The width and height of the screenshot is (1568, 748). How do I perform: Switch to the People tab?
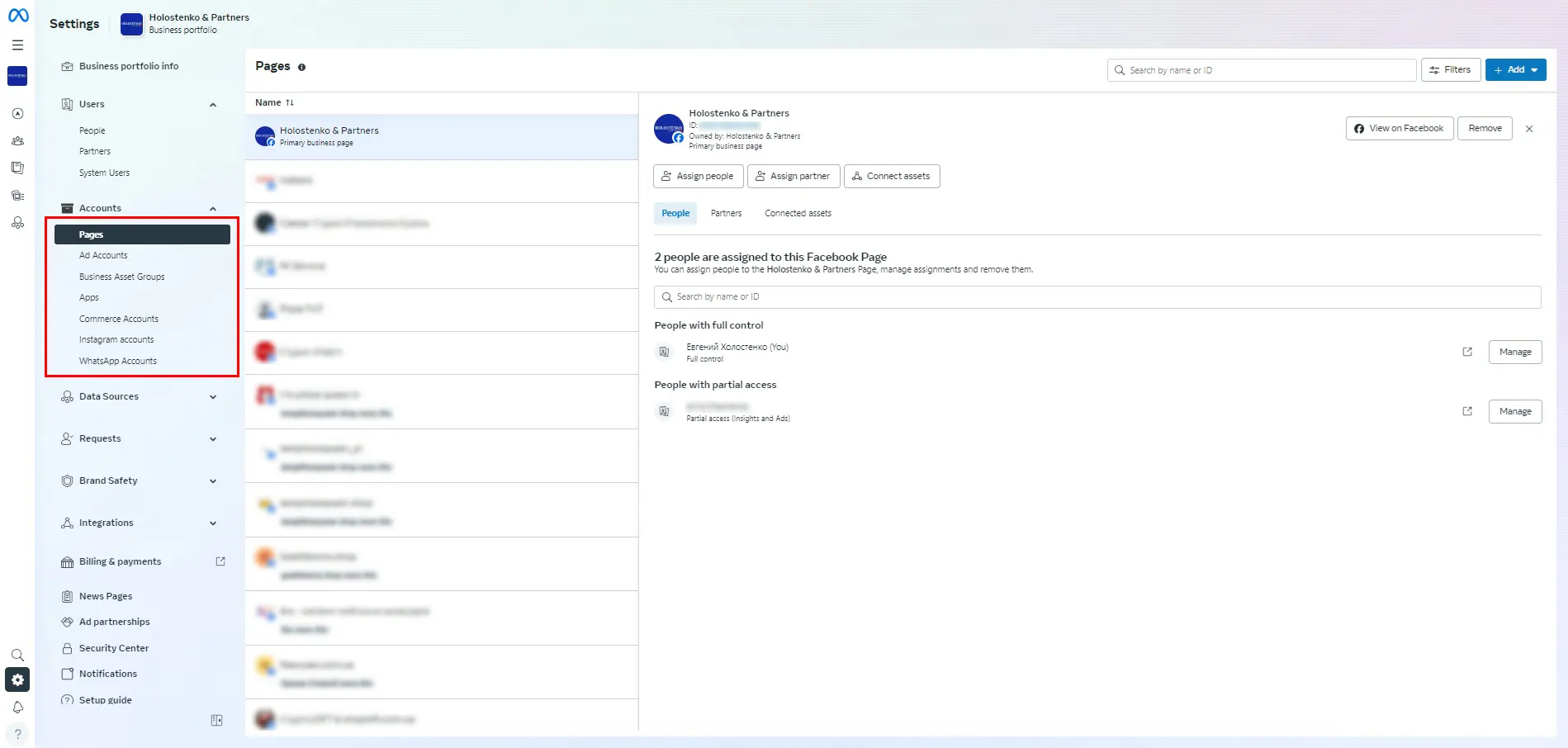675,213
